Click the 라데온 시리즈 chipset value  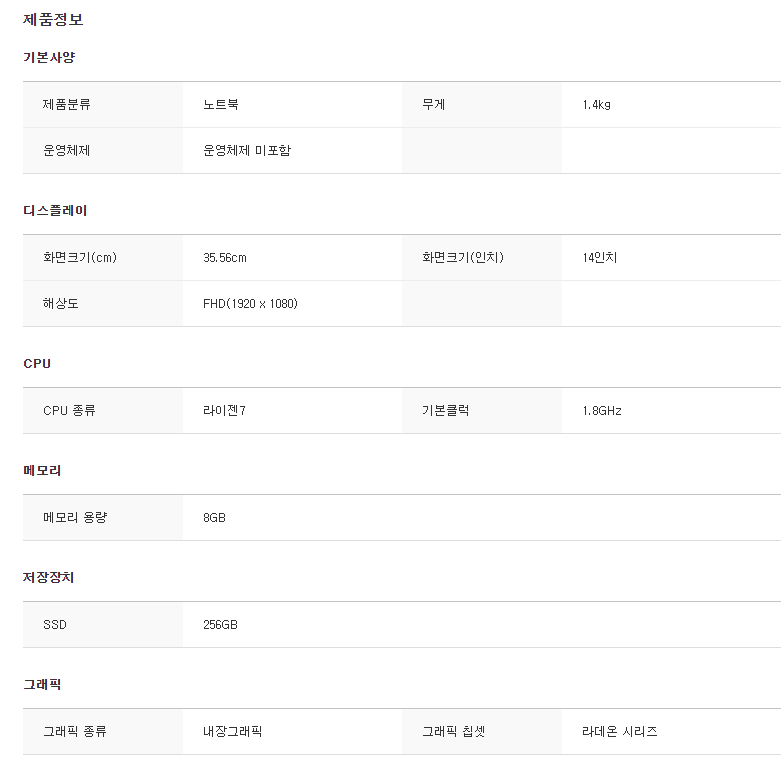tap(620, 732)
